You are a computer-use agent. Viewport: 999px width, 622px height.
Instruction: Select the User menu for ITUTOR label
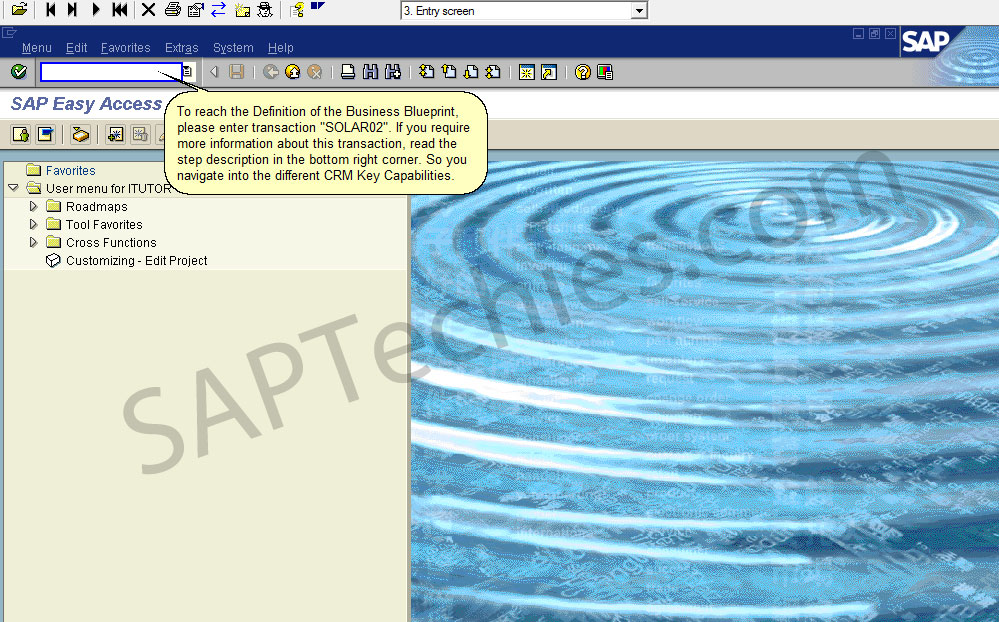[108, 189]
